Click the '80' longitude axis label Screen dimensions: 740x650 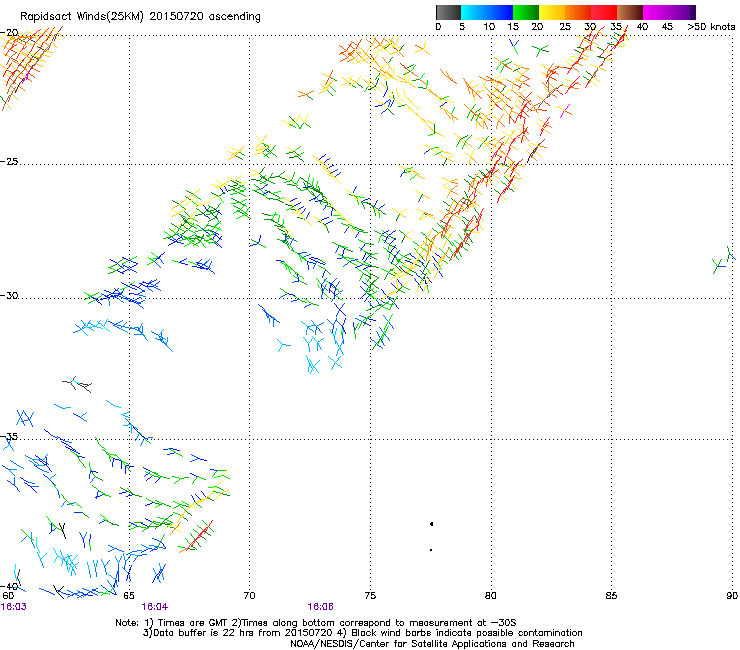[x=491, y=596]
